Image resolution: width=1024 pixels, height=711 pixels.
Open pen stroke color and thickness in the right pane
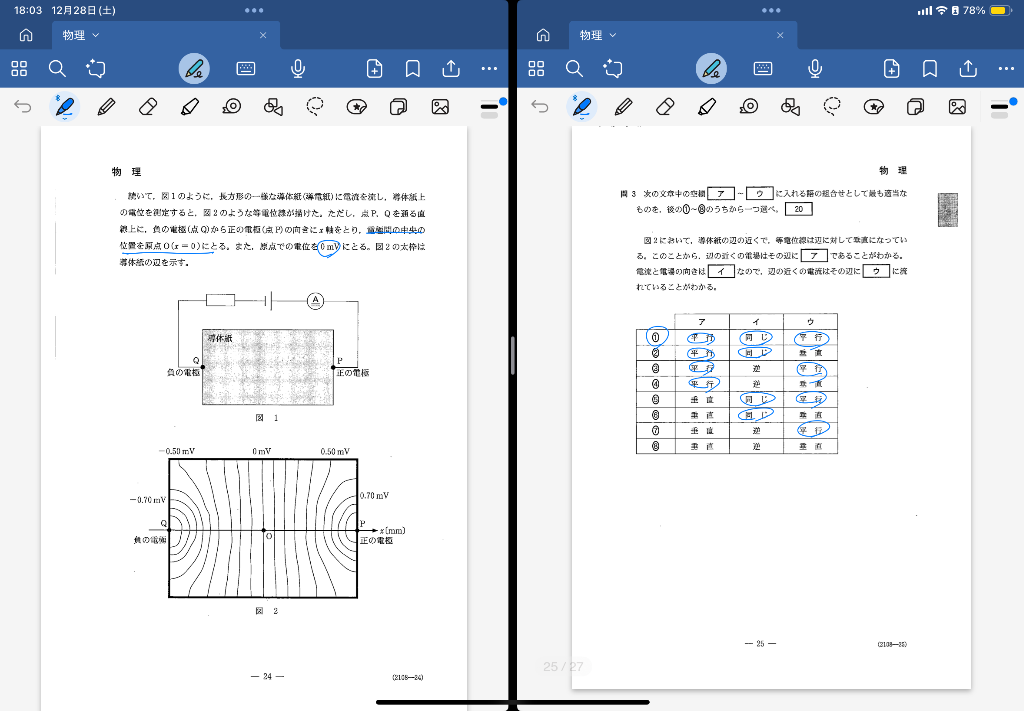tap(999, 106)
